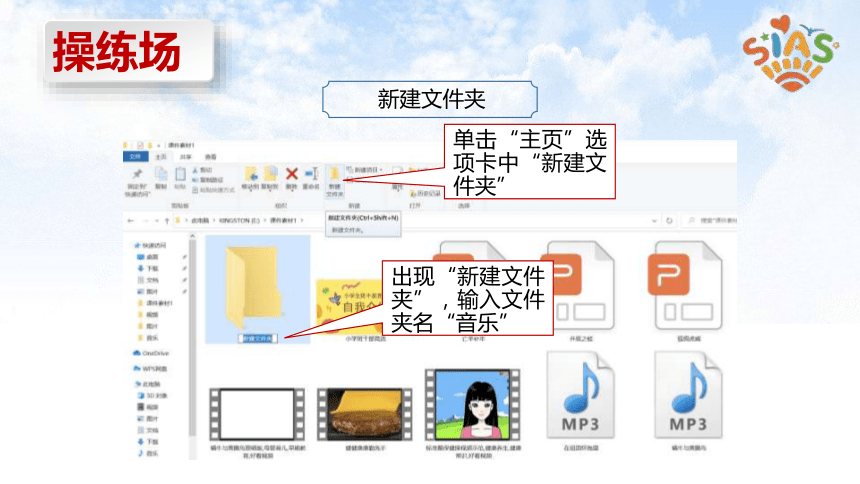Click 此电脑 in the address breadcrumb
Viewport: 860px width, 484px height.
pyautogui.click(x=200, y=221)
